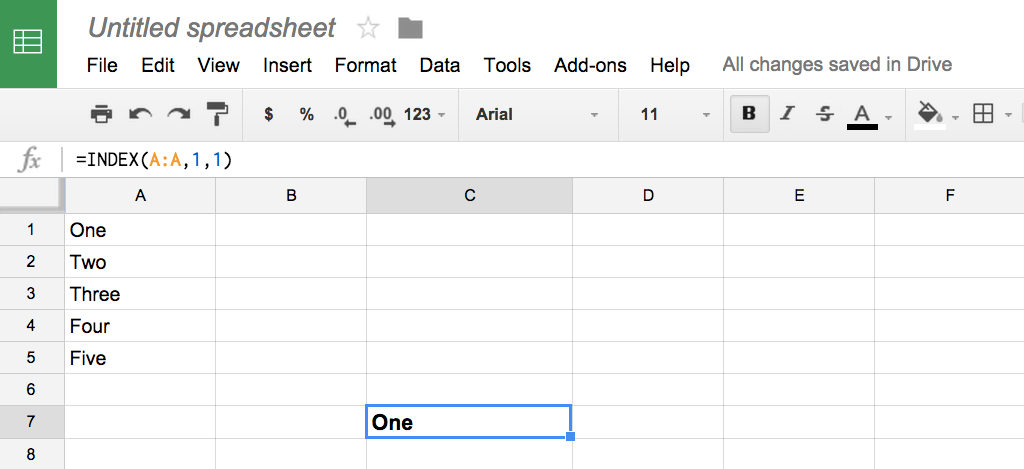
Task: Toggle Bold formatting off
Action: [x=749, y=114]
